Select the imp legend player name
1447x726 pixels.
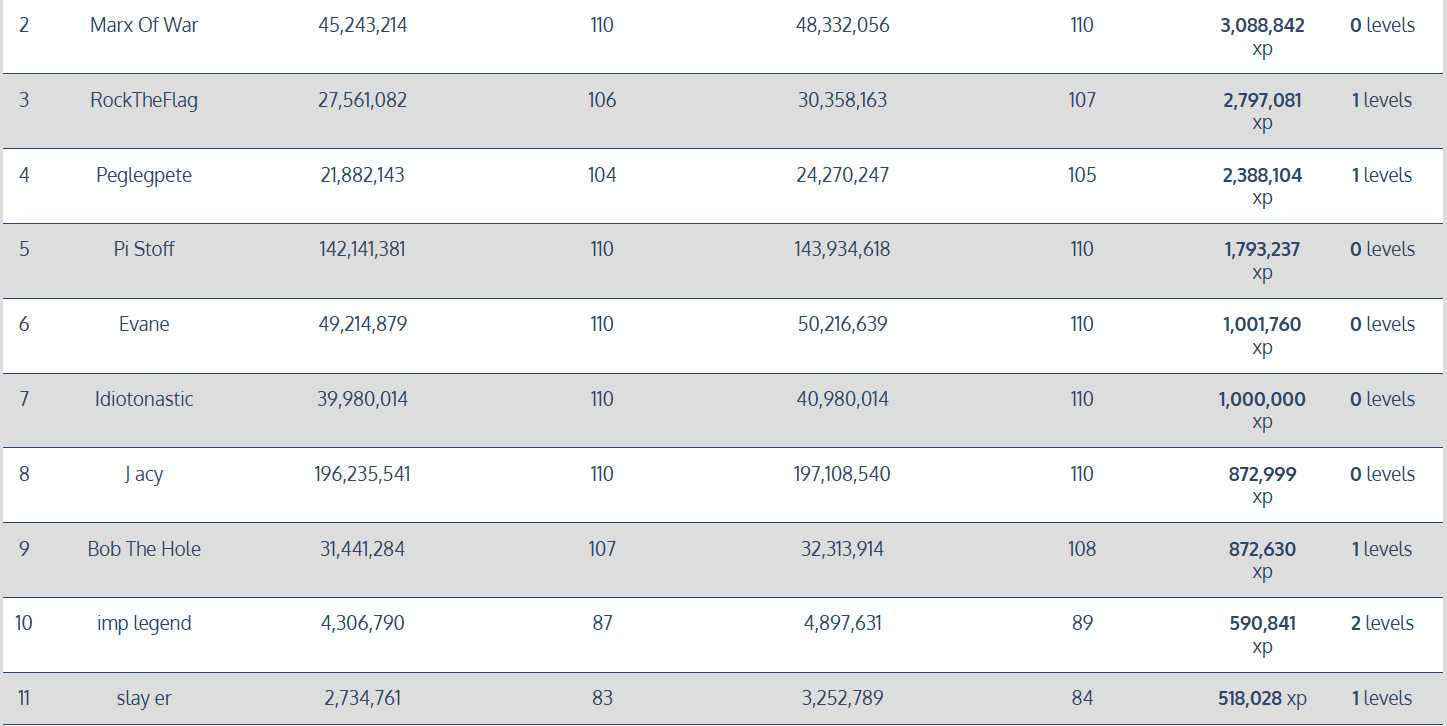pos(144,623)
